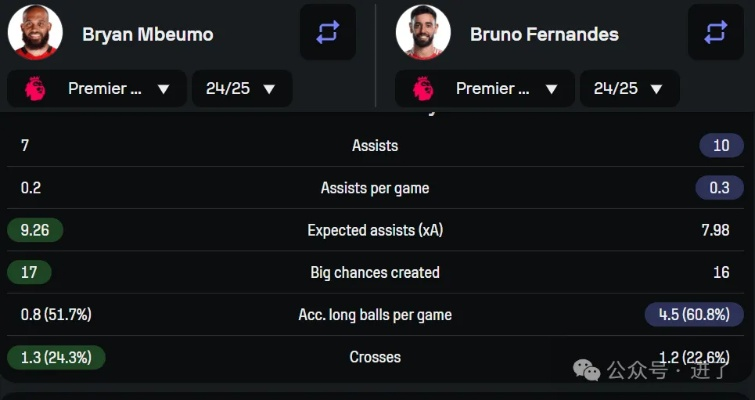
Task: Click Premier League logo under Fernandes
Action: pyautogui.click(x=423, y=89)
